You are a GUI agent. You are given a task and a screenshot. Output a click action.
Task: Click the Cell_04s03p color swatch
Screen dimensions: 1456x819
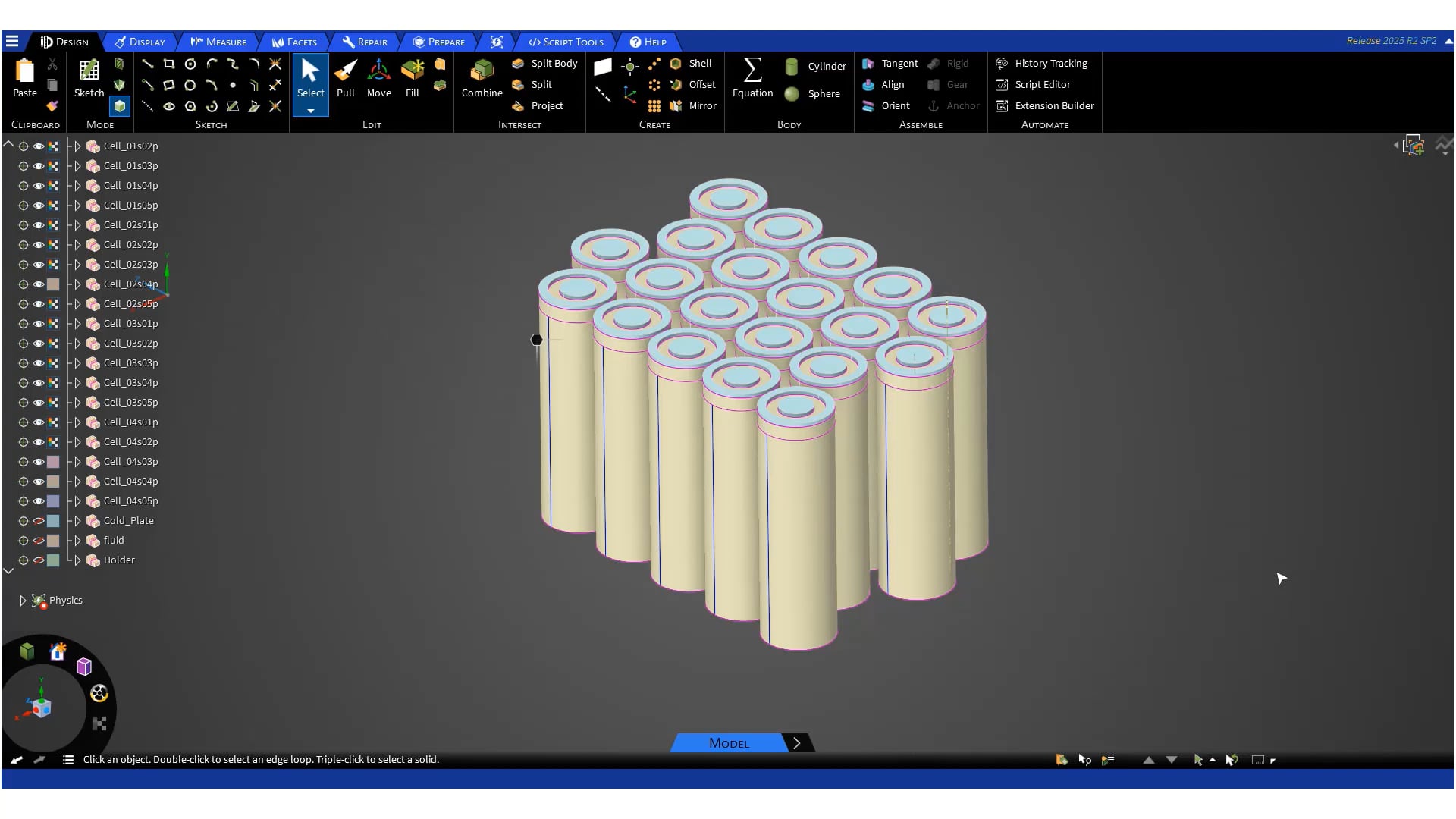(x=53, y=462)
